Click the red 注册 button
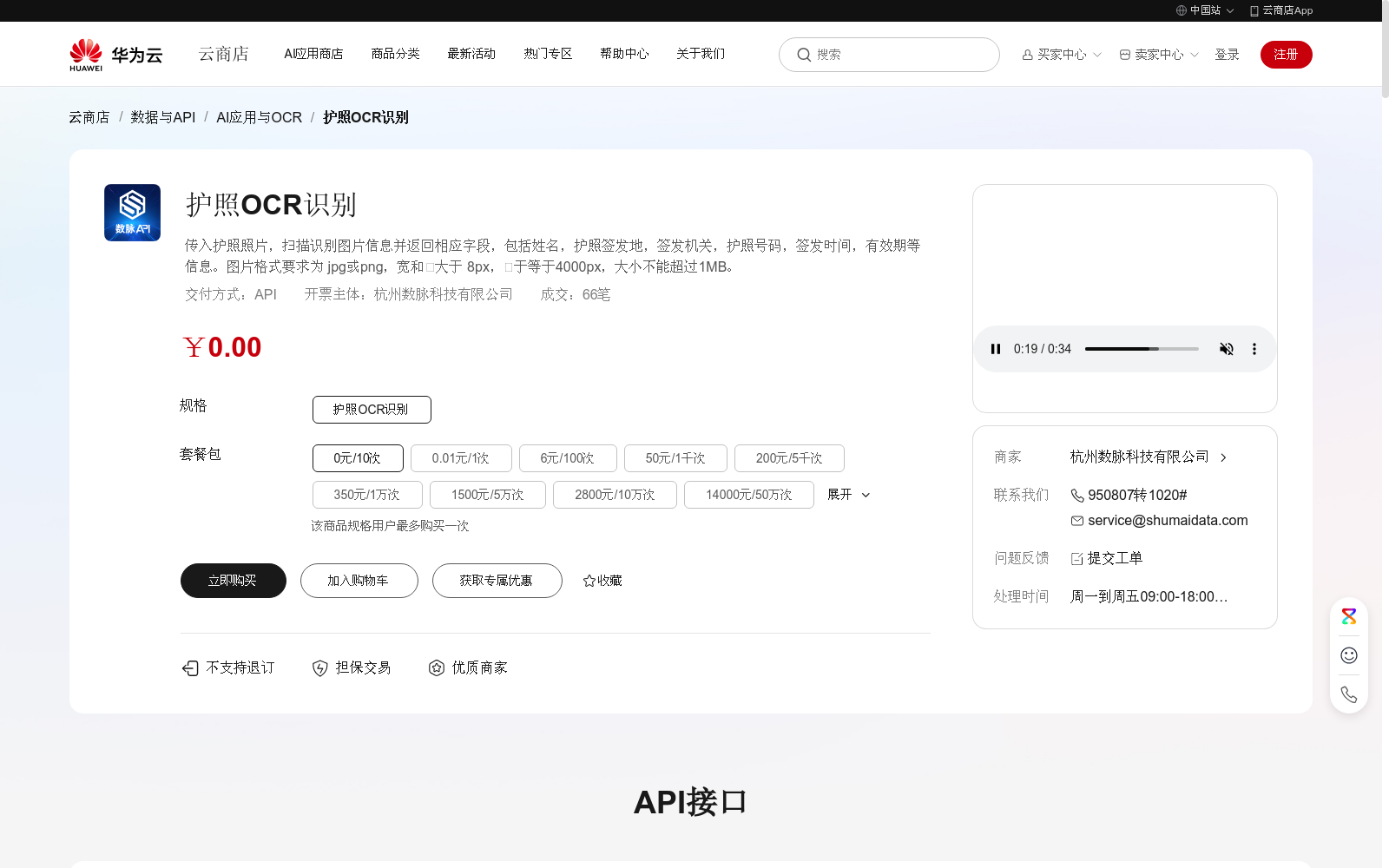 tap(1286, 55)
